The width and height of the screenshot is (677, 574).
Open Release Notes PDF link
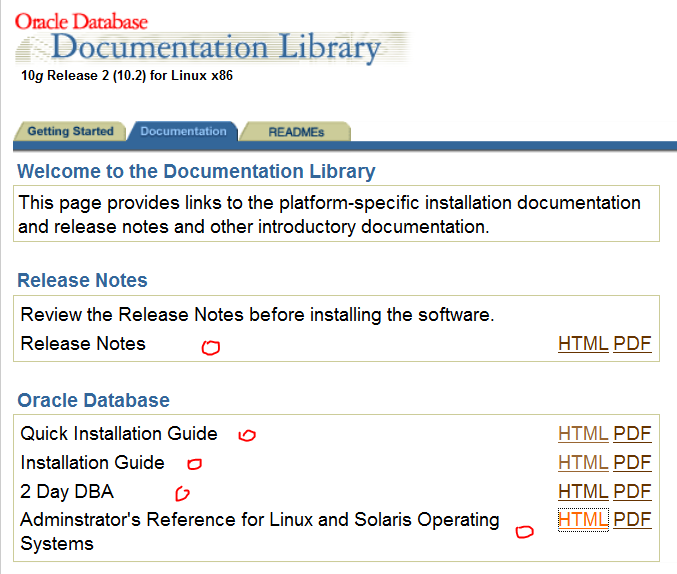coord(632,344)
